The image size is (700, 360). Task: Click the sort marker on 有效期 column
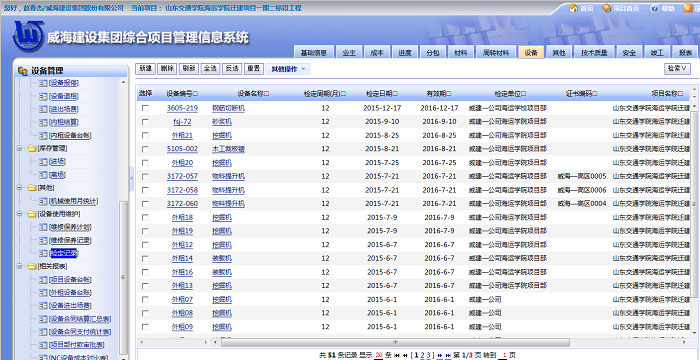449,94
